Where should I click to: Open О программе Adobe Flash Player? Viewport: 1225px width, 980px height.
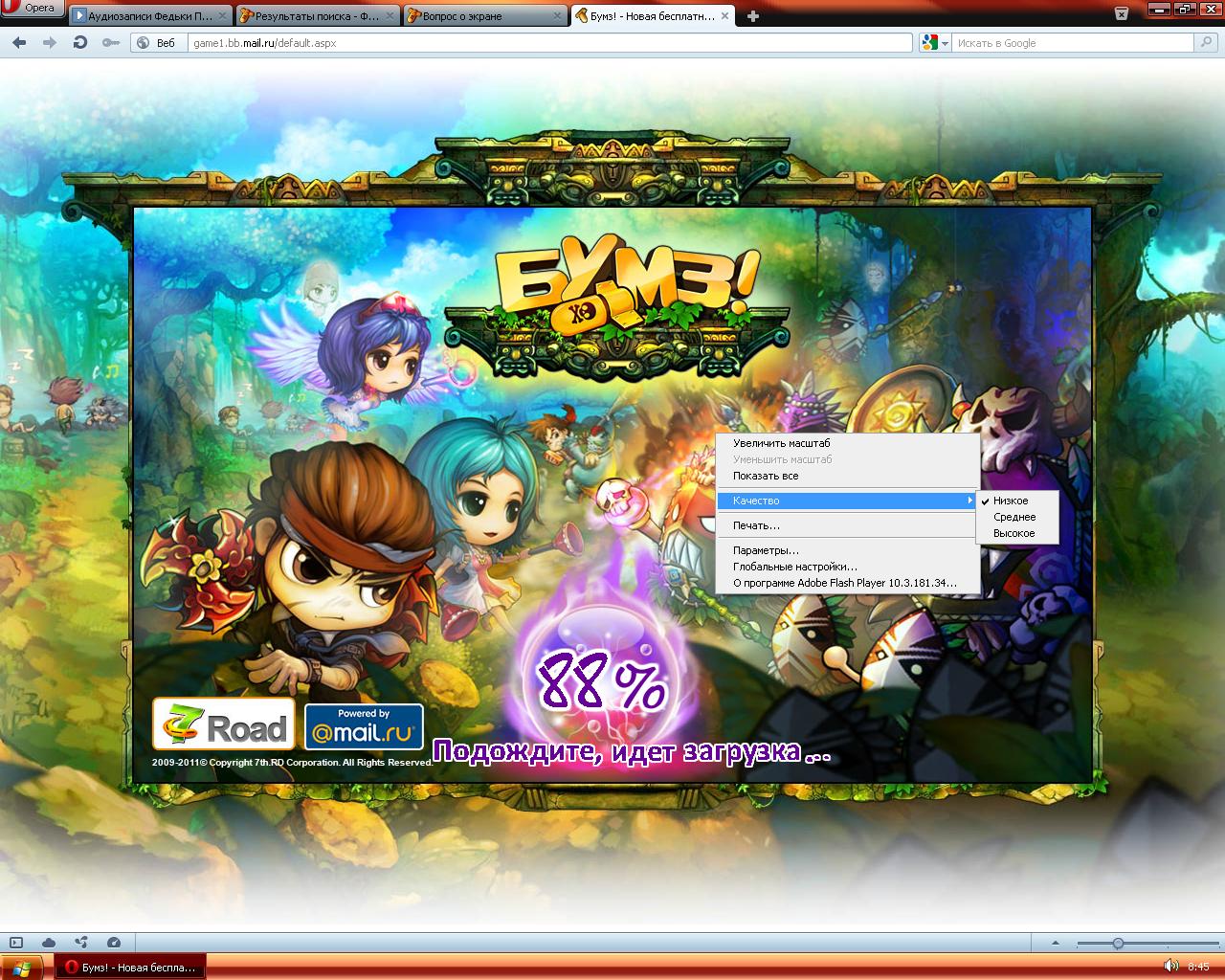[x=848, y=583]
